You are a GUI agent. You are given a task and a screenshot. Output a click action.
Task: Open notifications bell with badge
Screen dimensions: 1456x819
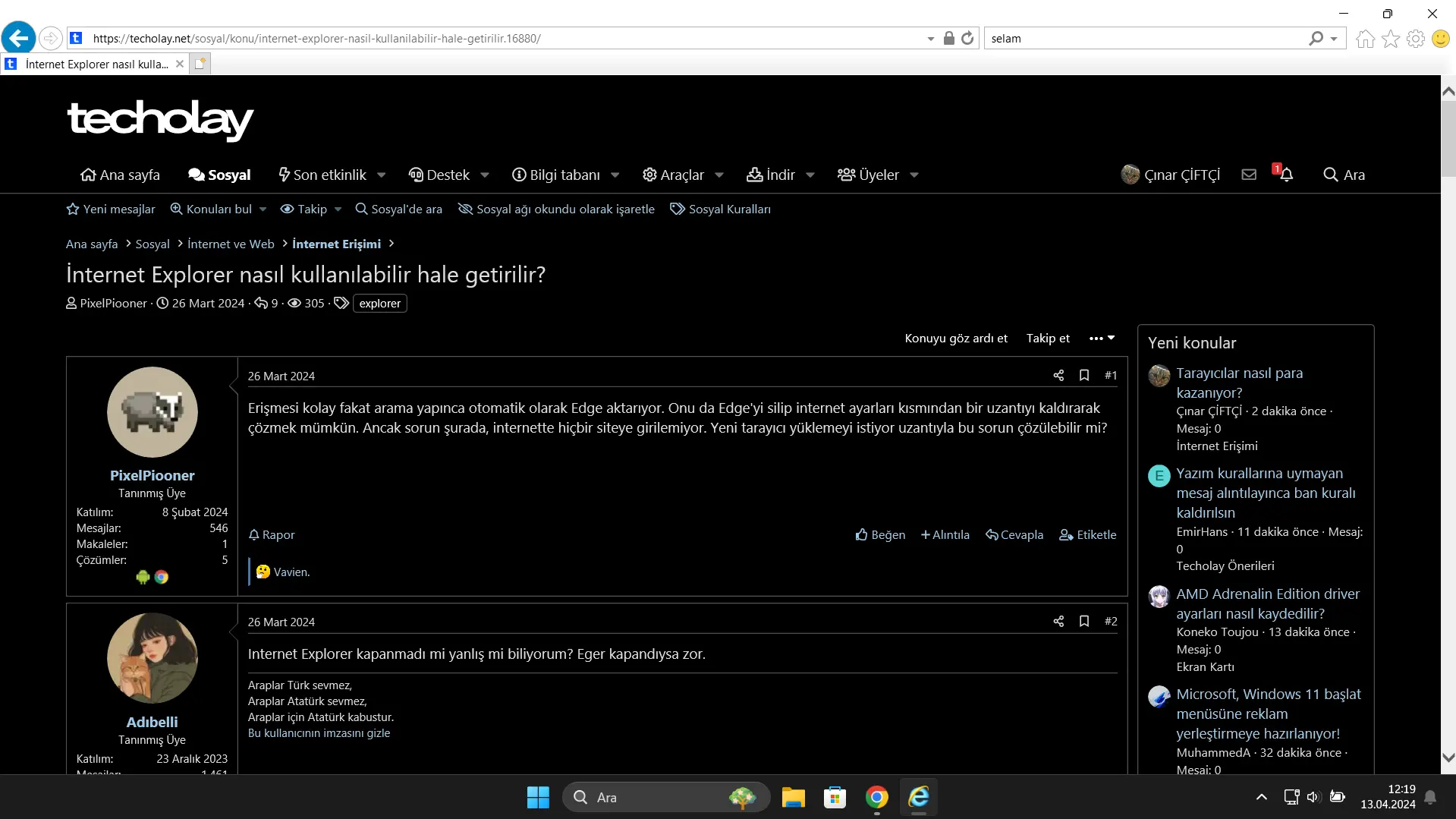click(1285, 174)
